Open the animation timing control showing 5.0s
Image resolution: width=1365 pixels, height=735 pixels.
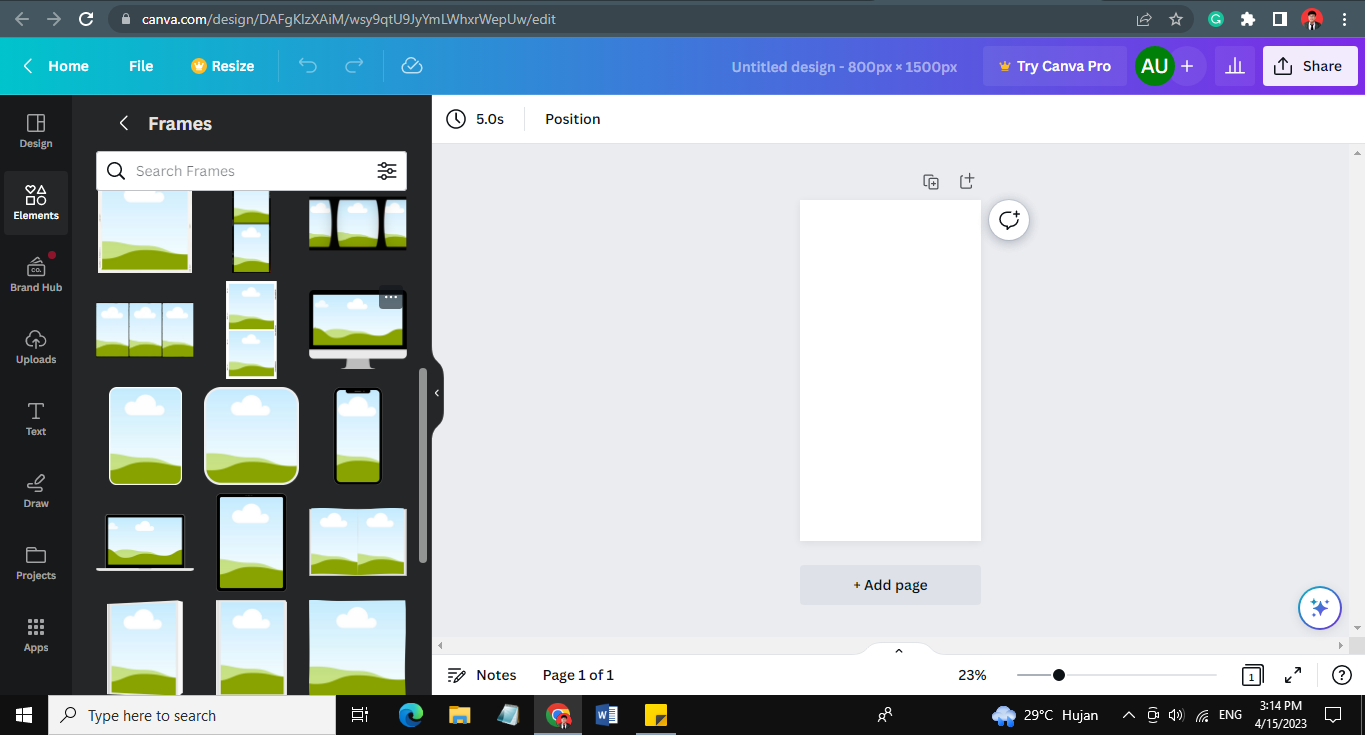[476, 118]
